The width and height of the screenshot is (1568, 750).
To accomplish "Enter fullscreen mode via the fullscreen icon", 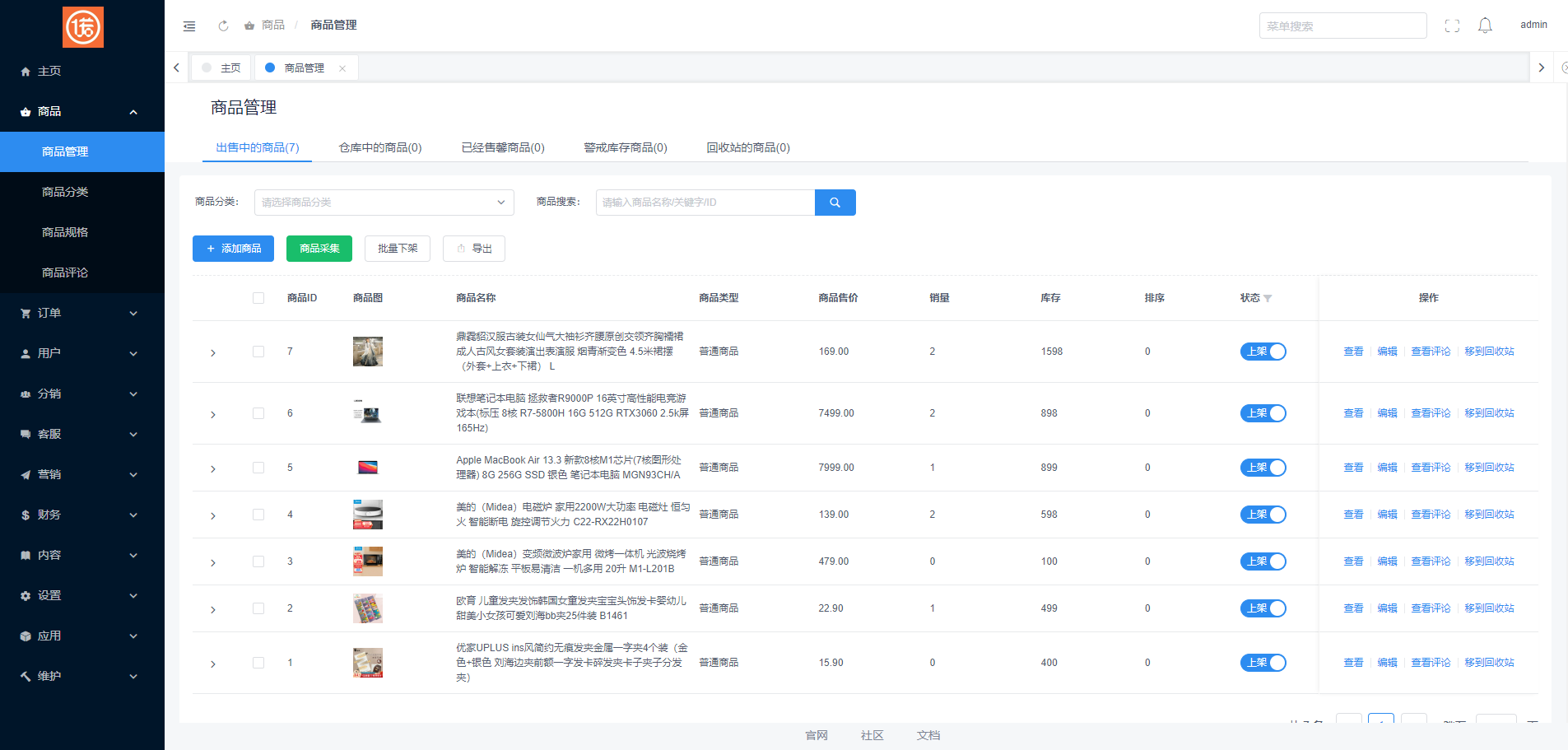I will coord(1452,26).
